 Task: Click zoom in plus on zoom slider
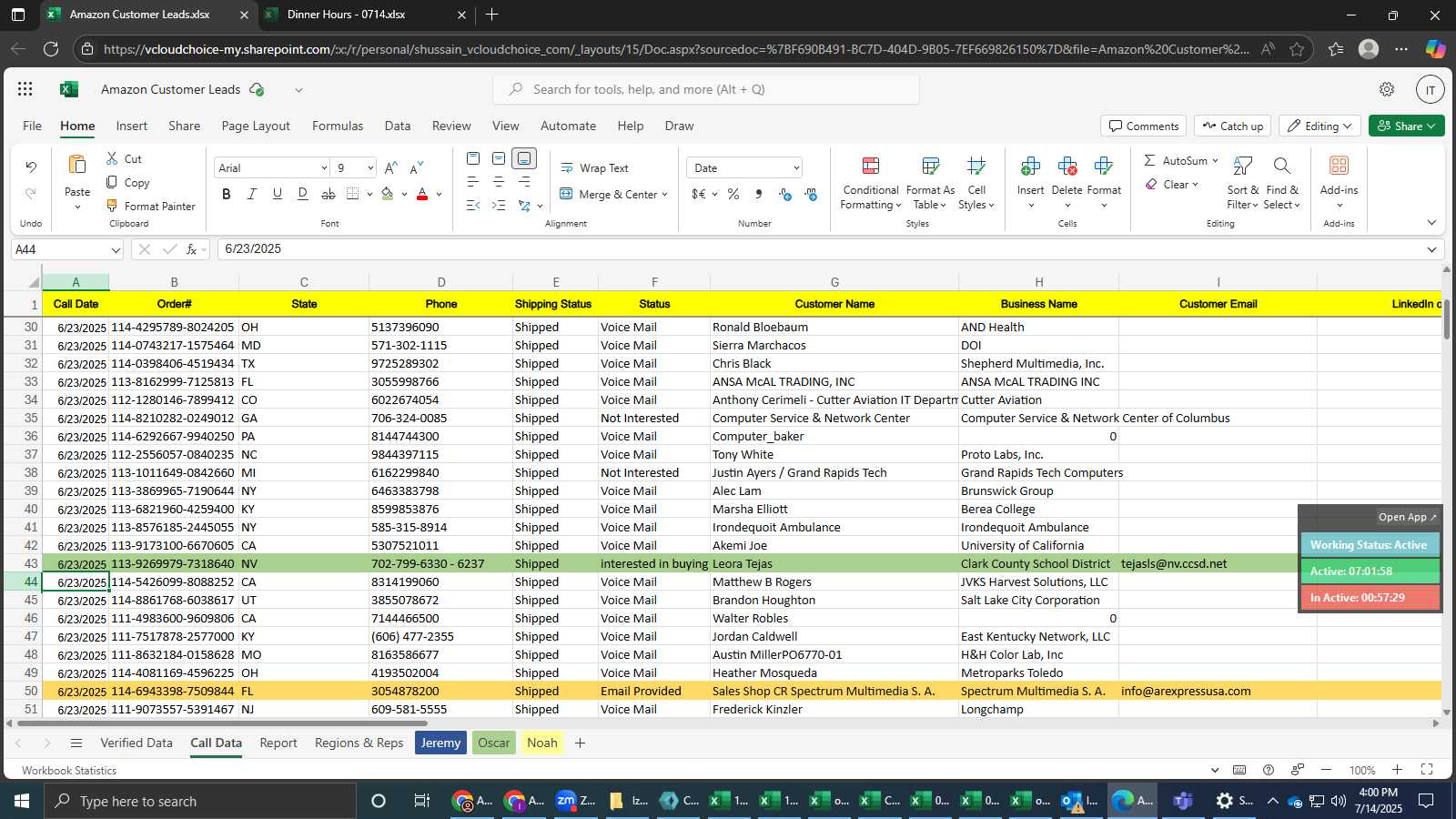pyautogui.click(x=1397, y=770)
